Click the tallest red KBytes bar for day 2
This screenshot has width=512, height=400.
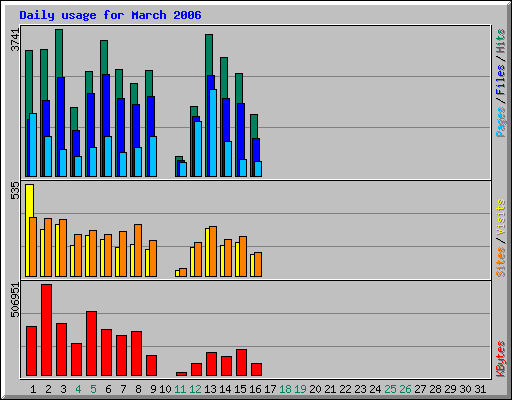coord(46,330)
